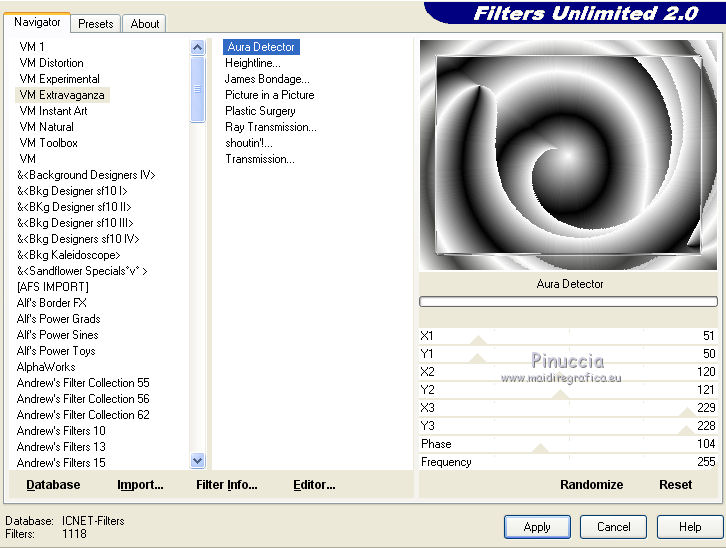Choose the Plastic Surgery filter
Screen dimensions: 726x548
pos(260,111)
